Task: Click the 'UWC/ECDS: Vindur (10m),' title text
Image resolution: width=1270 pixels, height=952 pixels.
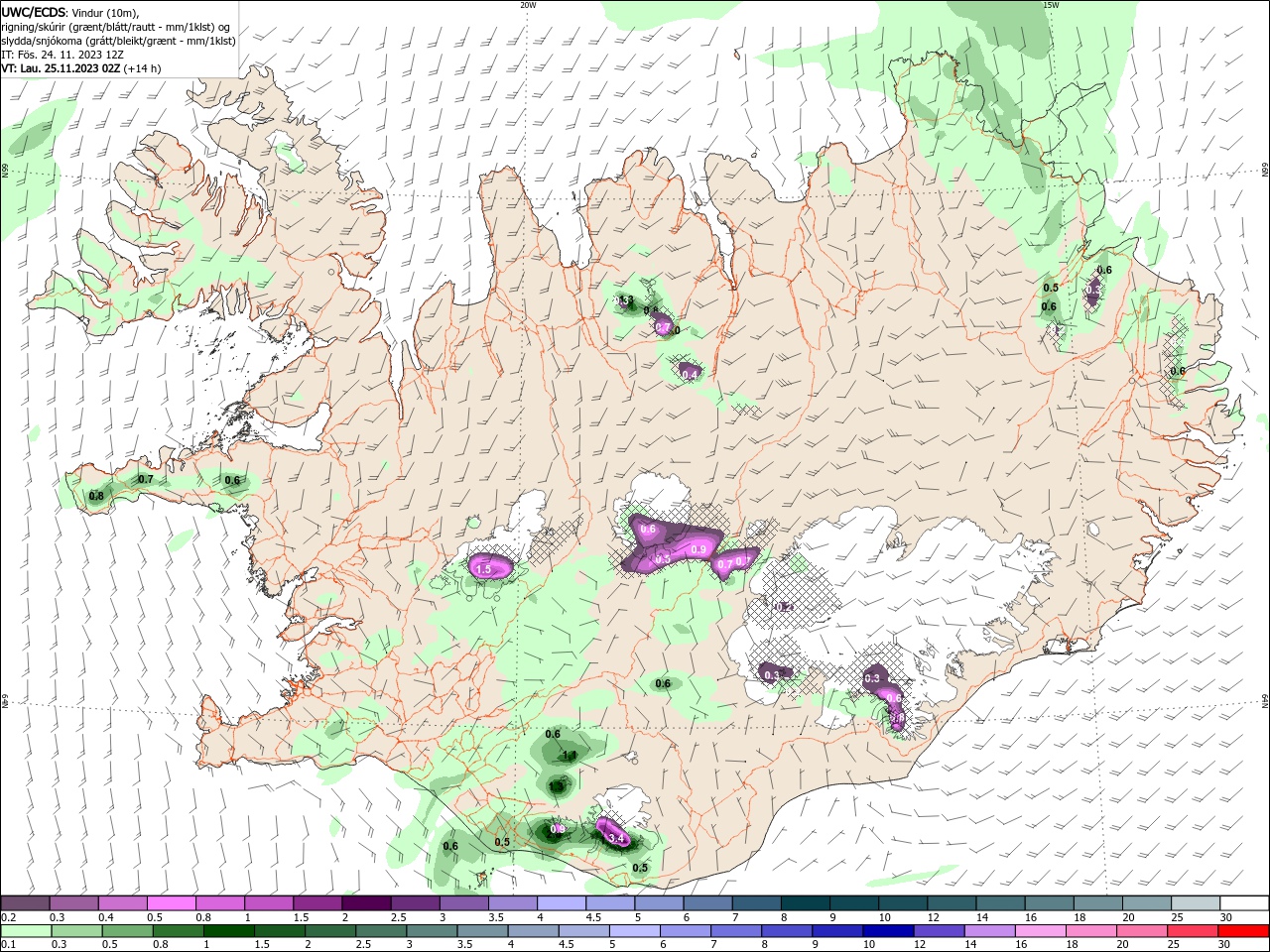Action: 70,12
